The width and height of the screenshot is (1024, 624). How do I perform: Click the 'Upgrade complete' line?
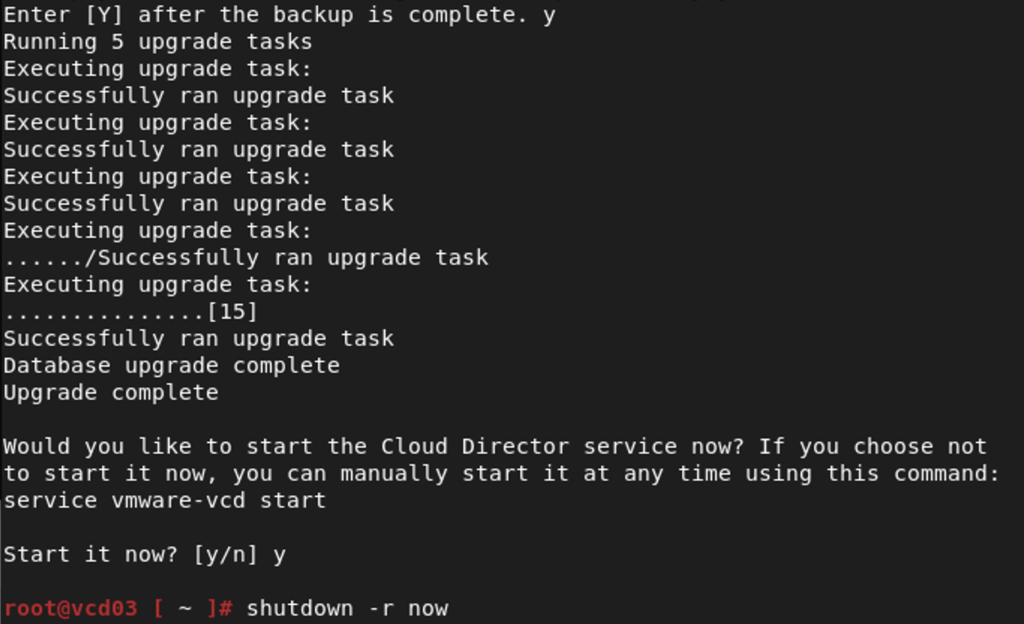coord(111,393)
